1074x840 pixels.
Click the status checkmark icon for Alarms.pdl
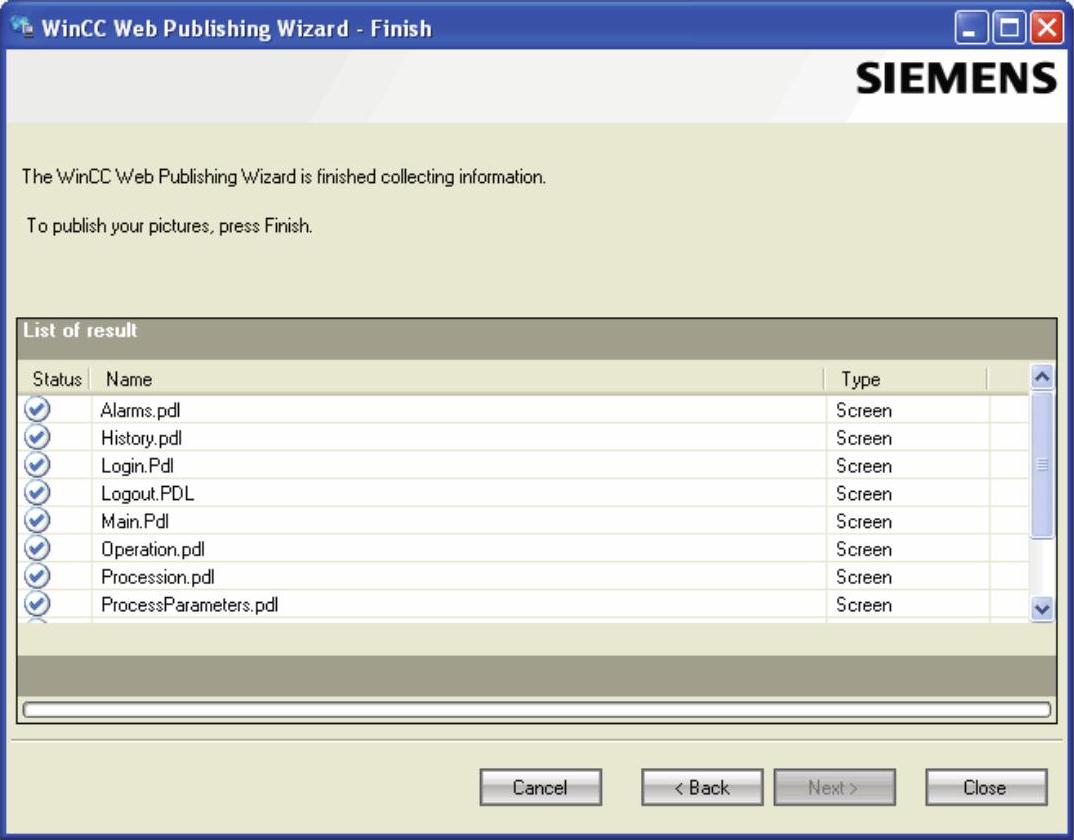coord(37,409)
